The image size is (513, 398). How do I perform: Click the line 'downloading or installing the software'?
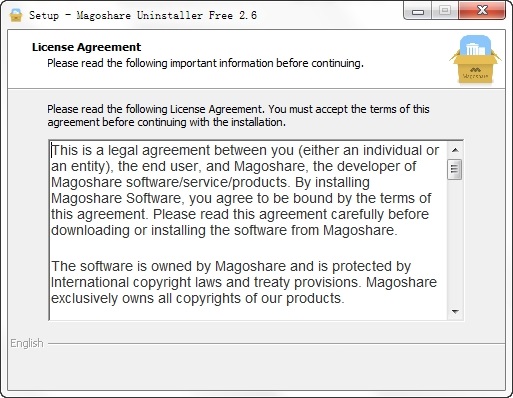224,230
